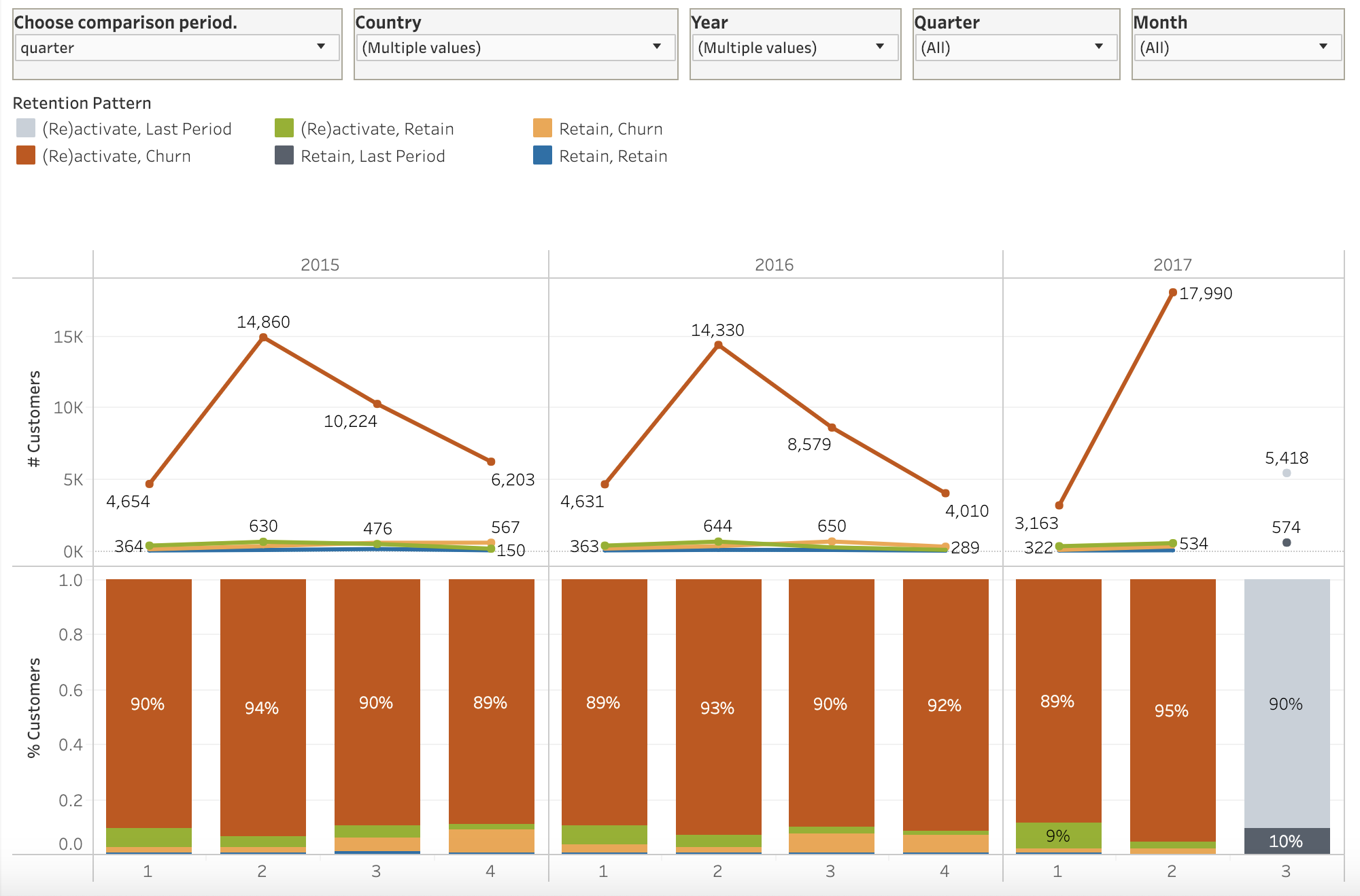Viewport: 1360px width, 896px height.
Task: Click the Retain, Last Period legend swatch
Action: click(x=284, y=155)
